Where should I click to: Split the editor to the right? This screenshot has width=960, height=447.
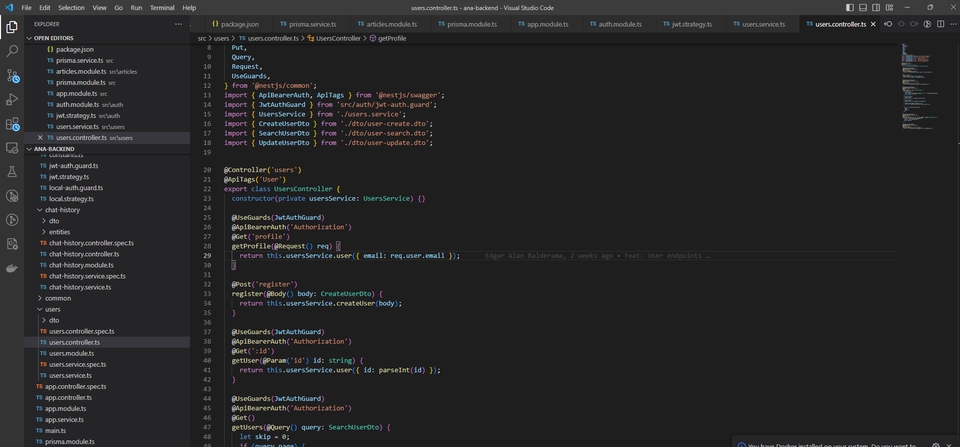(940, 24)
